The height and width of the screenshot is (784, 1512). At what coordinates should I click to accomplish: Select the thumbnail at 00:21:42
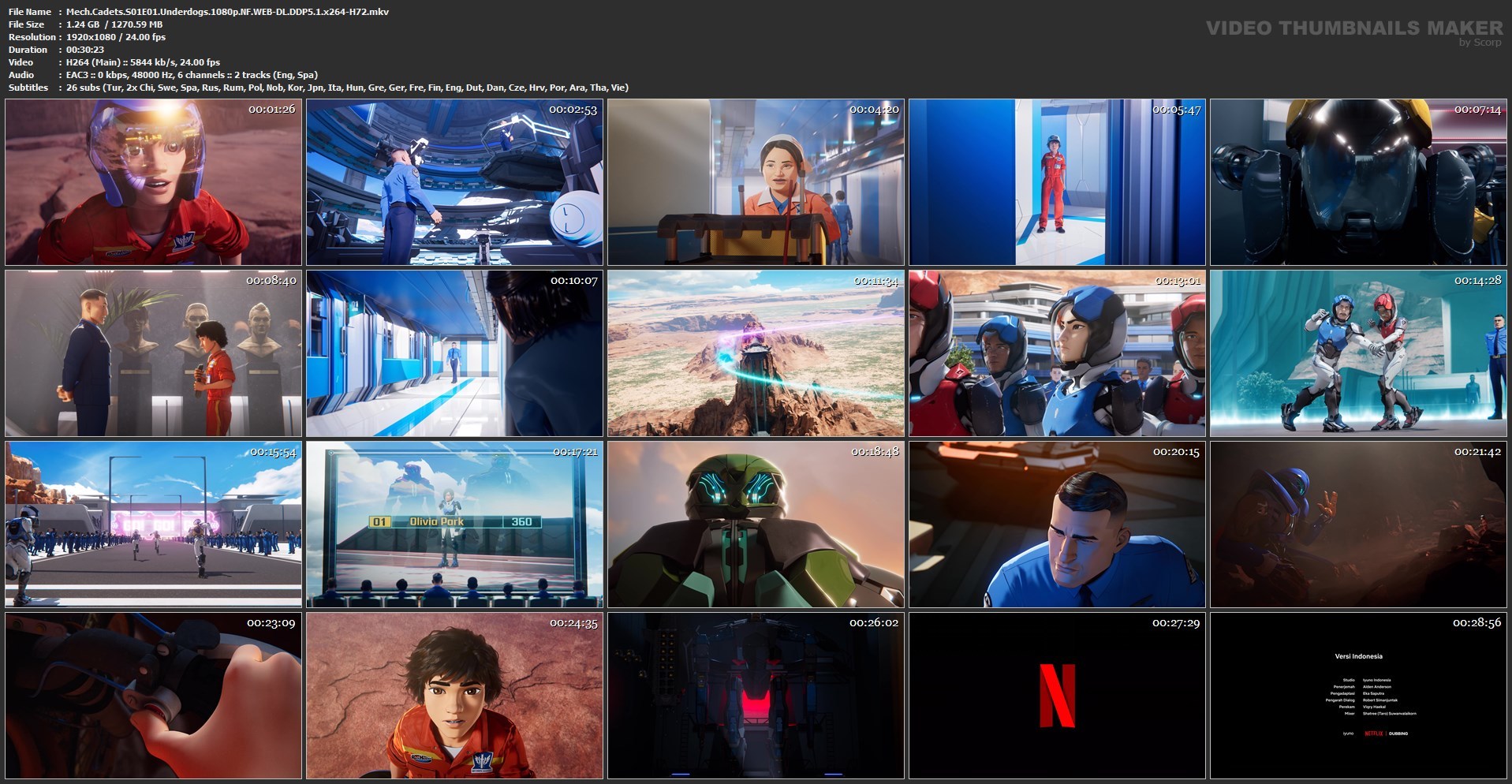click(1359, 525)
